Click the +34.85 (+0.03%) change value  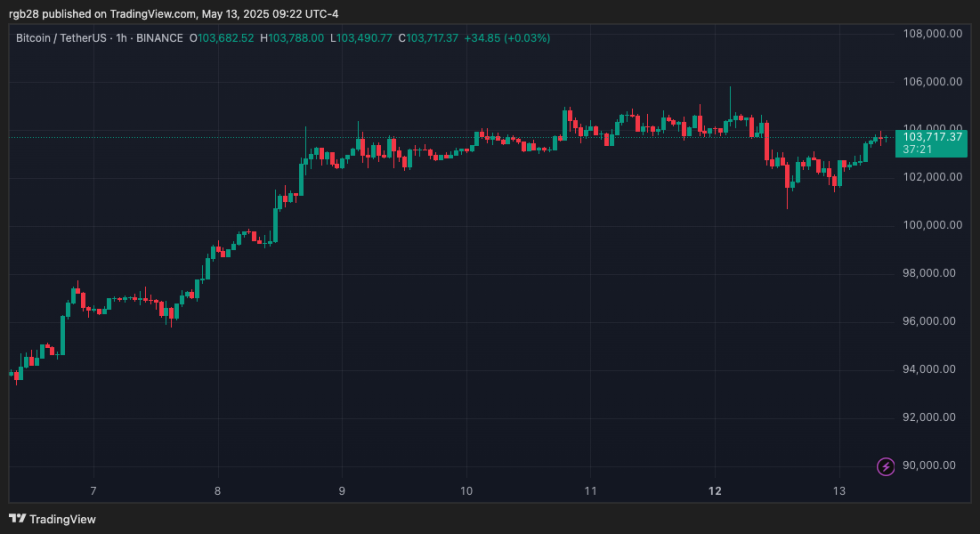coord(507,38)
